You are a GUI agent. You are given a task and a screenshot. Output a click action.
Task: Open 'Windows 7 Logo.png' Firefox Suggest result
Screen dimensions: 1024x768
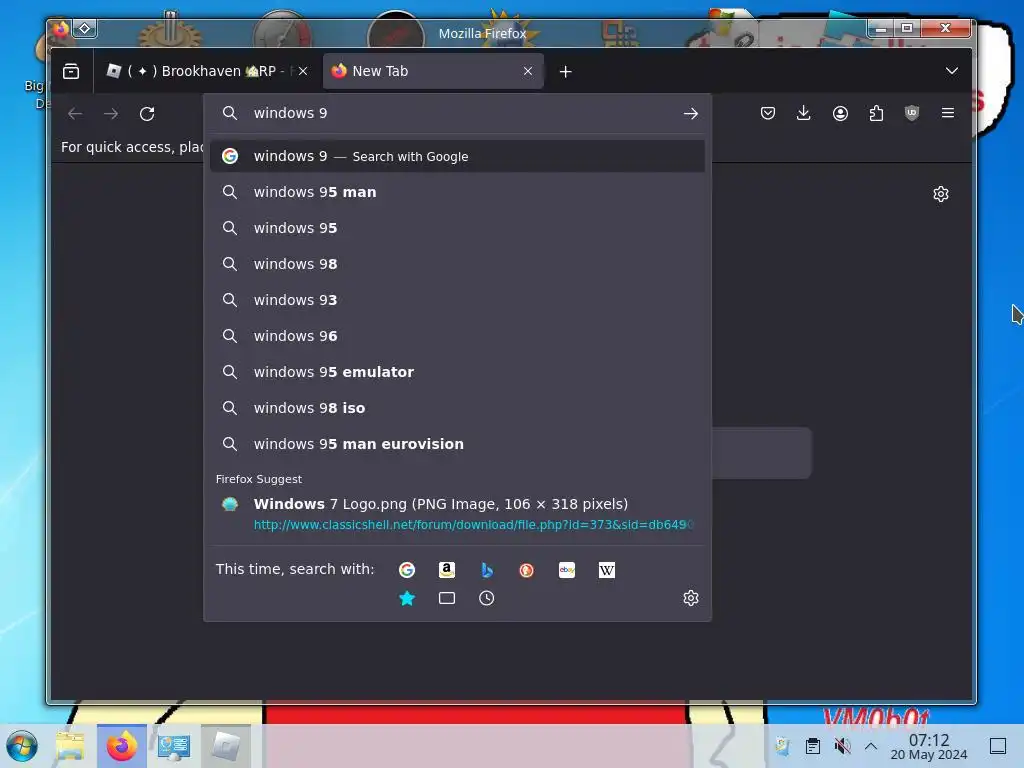click(457, 513)
